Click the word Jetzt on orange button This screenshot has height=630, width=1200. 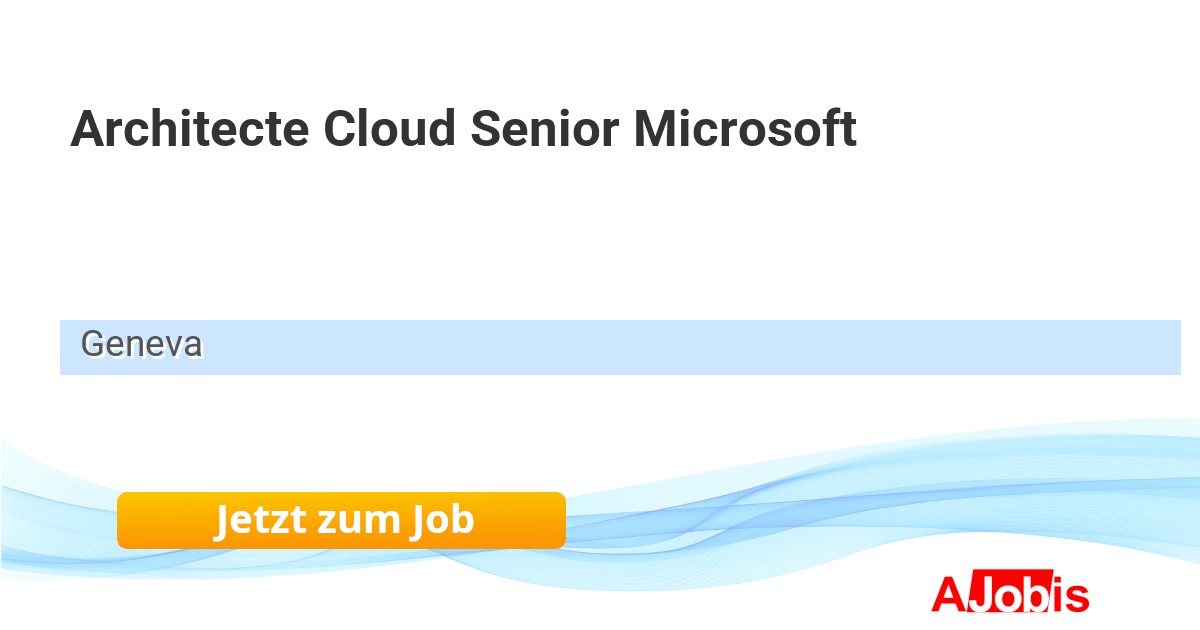click(x=260, y=520)
